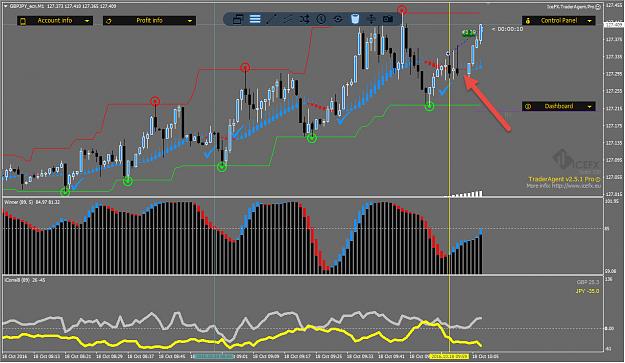625x363 pixels.
Task: Click the trash bin delete icon
Action: (354, 19)
